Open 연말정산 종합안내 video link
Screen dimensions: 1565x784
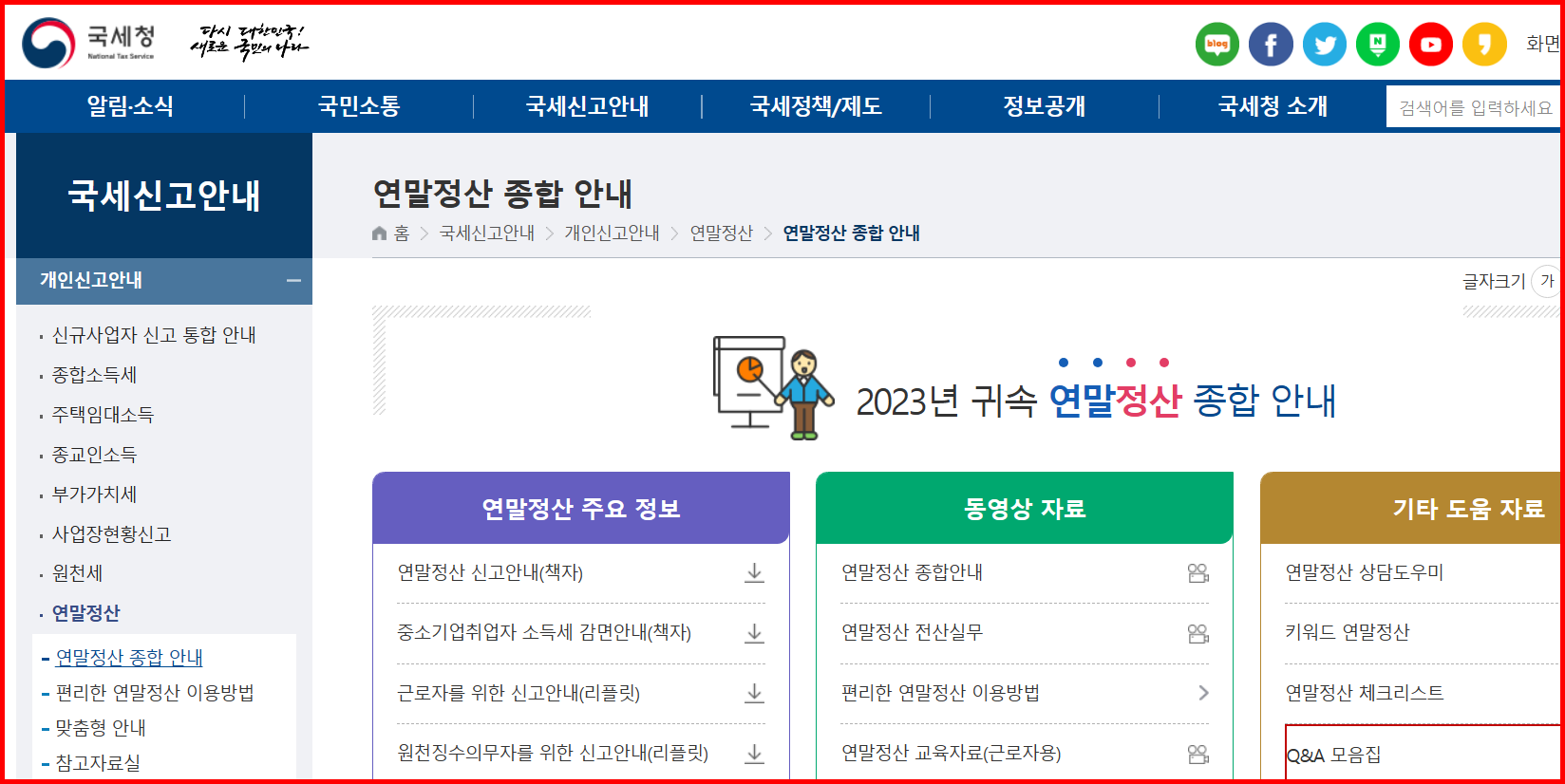[912, 572]
